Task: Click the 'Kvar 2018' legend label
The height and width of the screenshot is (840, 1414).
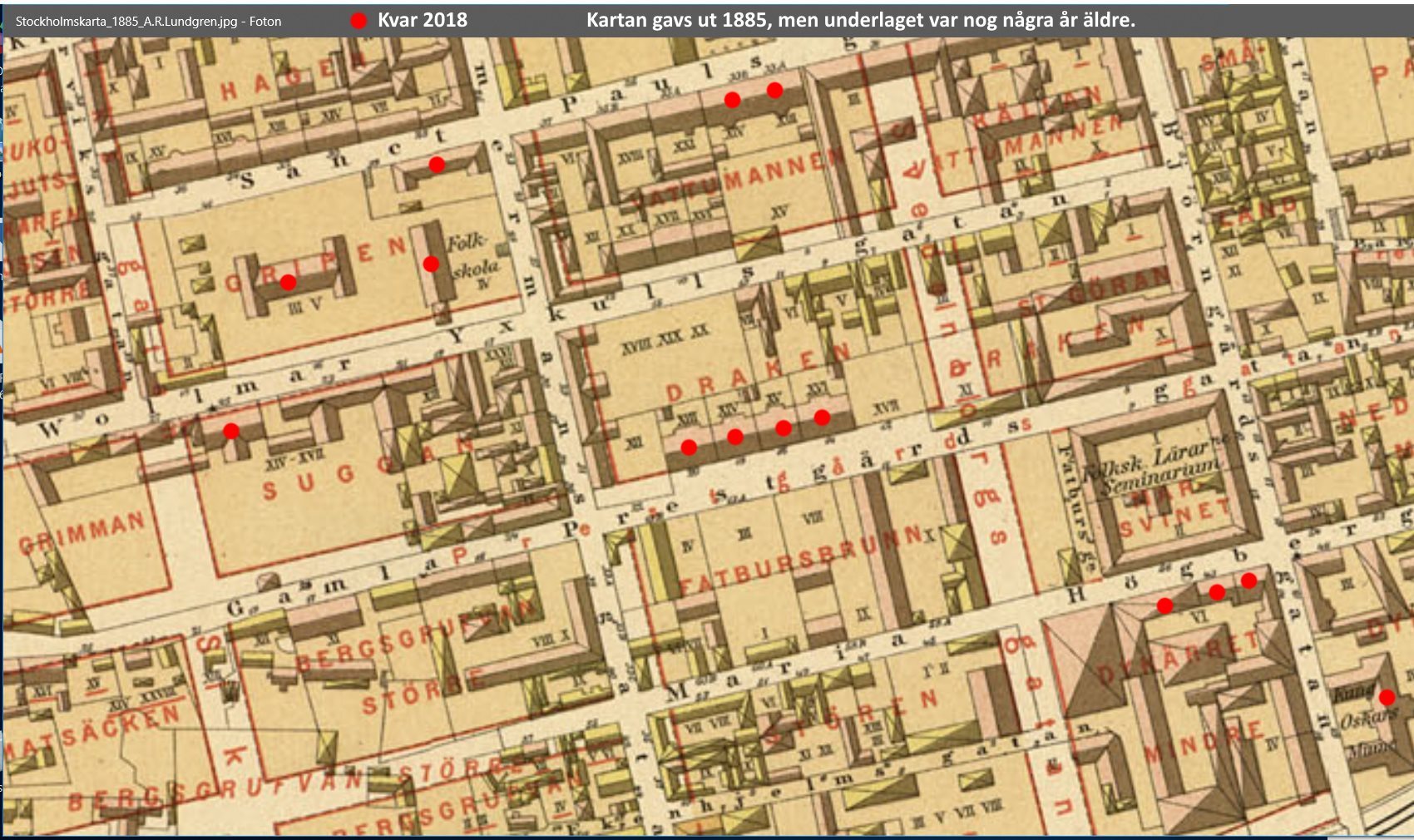Action: pos(423,21)
